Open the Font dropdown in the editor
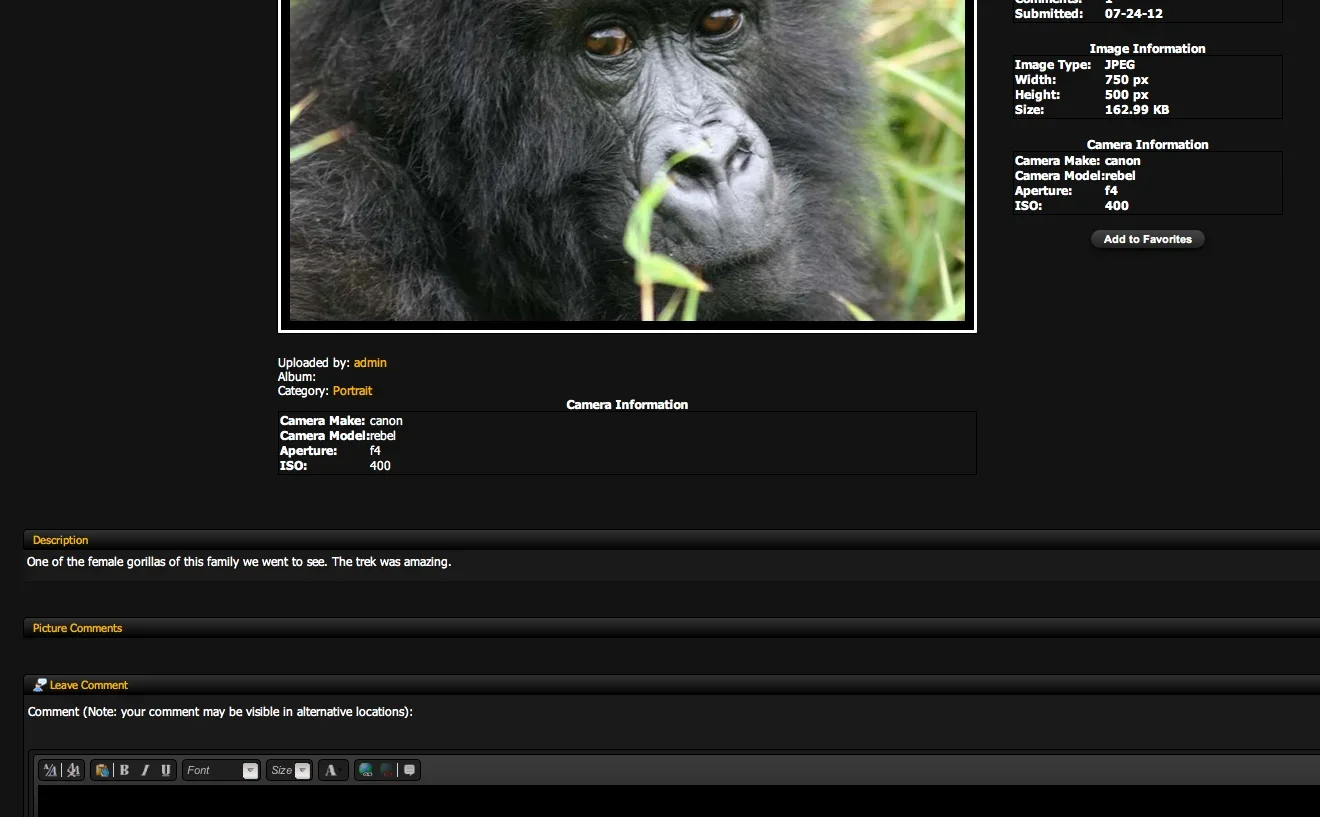 [x=221, y=770]
